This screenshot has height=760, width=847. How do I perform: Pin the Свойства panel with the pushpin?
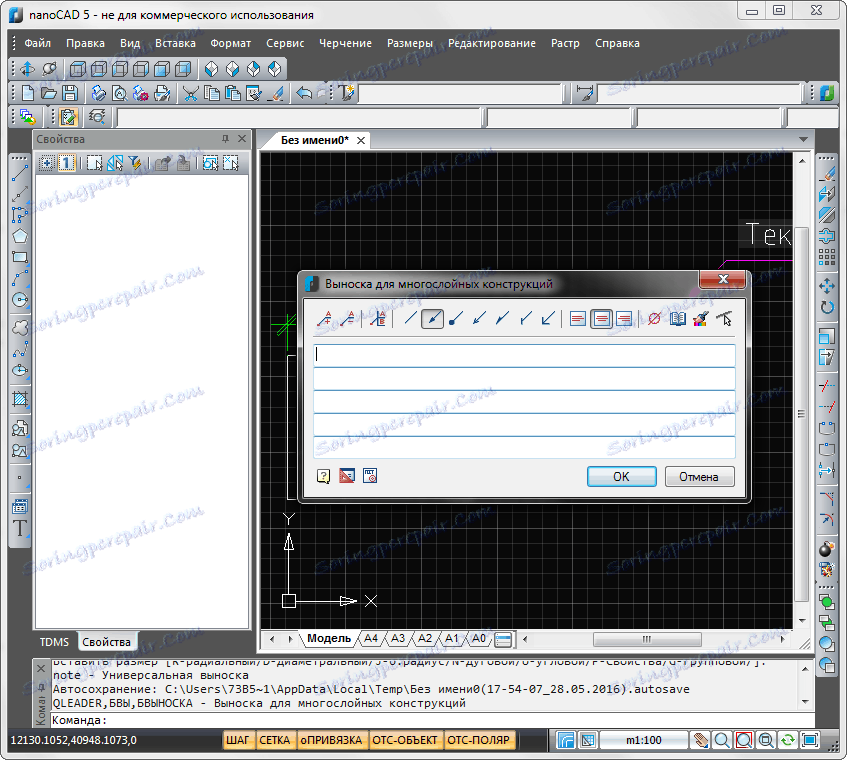pyautogui.click(x=225, y=139)
